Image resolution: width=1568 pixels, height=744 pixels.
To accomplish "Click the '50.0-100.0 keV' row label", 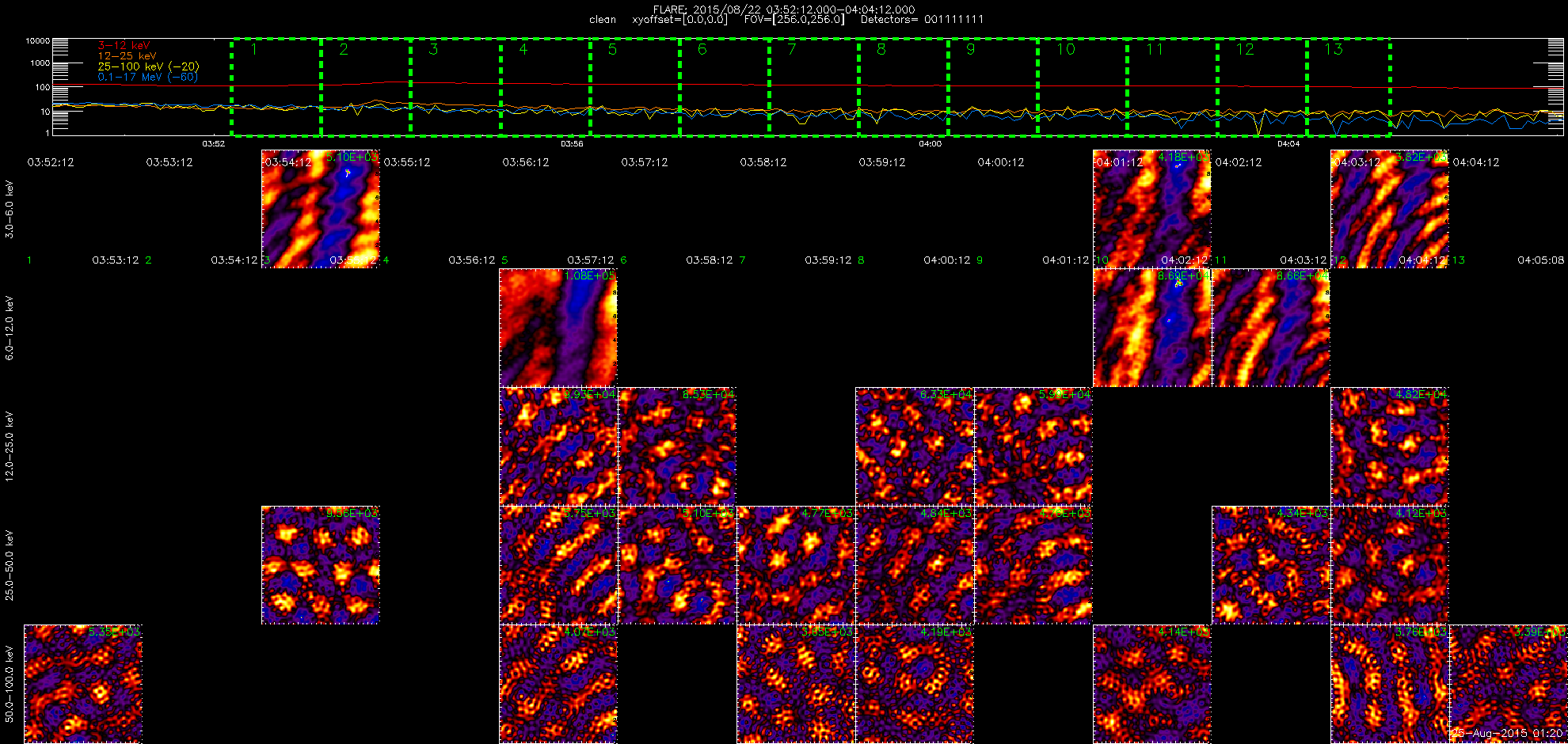I will tap(10, 684).
